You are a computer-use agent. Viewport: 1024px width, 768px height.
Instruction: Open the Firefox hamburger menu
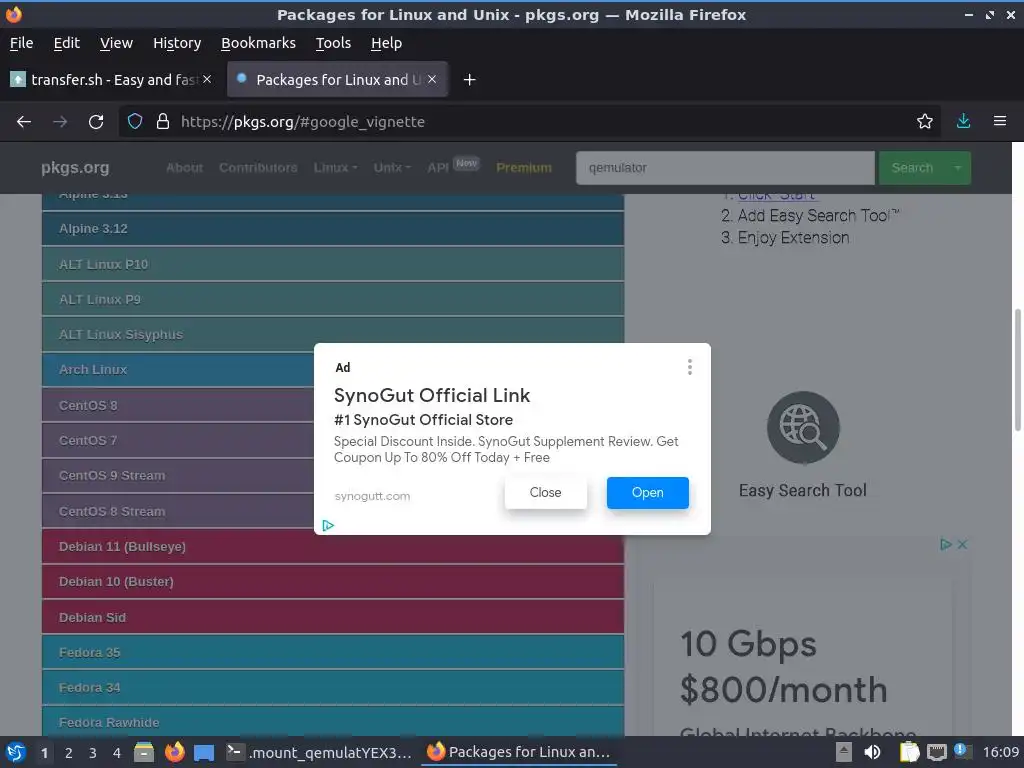pyautogui.click(x=999, y=121)
